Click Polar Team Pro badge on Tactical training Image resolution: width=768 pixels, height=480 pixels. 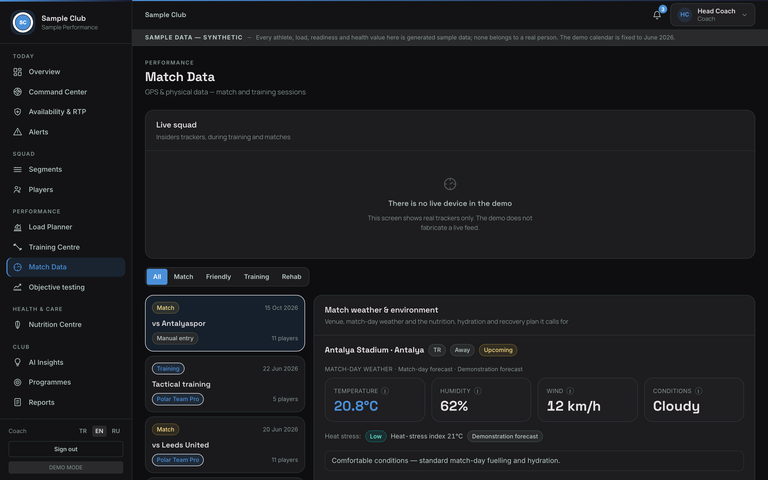pos(178,399)
